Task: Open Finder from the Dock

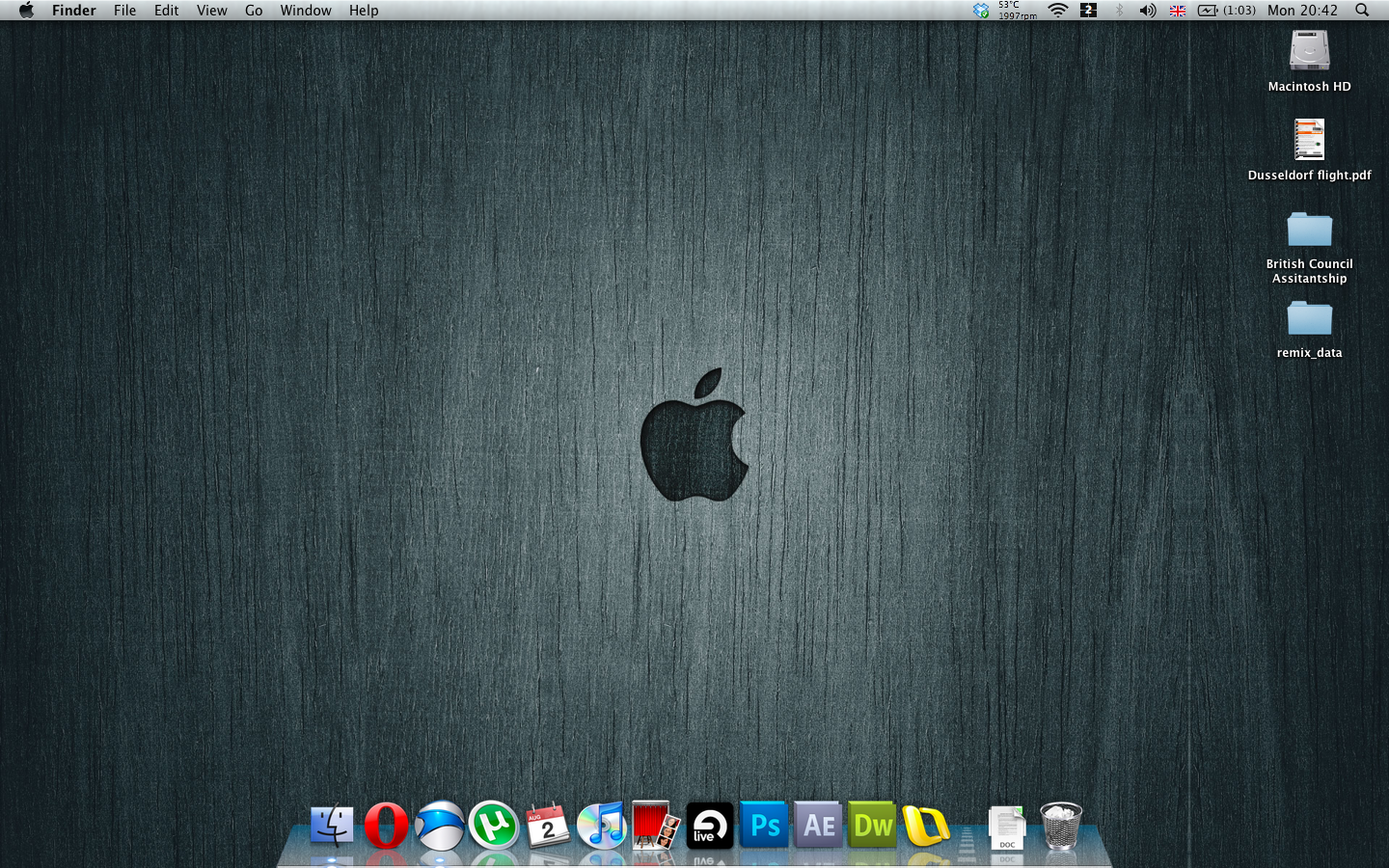Action: (x=332, y=826)
